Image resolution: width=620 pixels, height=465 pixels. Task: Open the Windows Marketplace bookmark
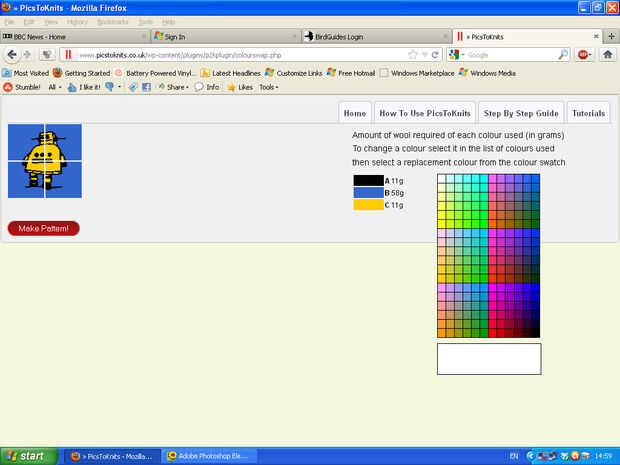(417, 73)
